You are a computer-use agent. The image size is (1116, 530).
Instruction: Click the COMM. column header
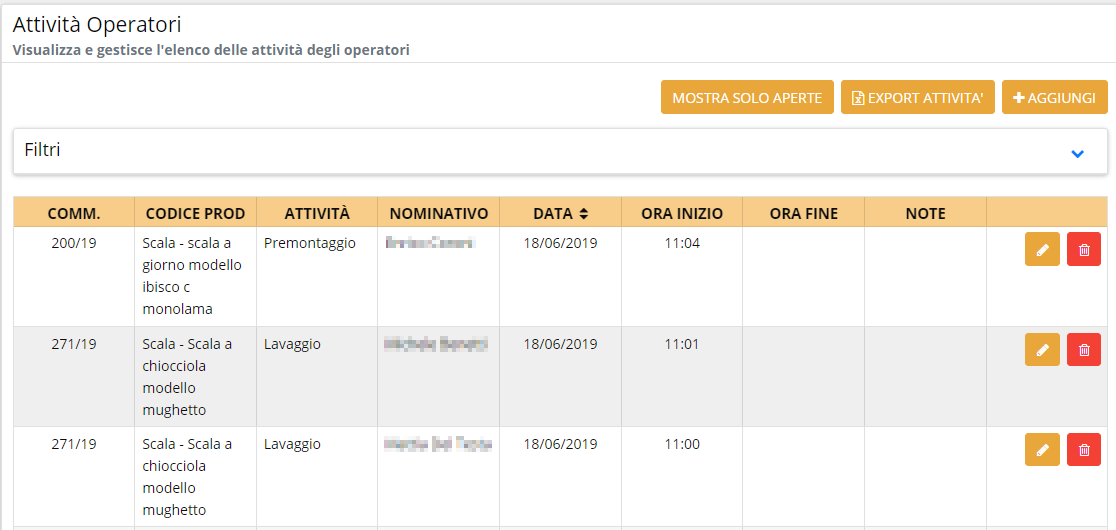pyautogui.click(x=74, y=213)
